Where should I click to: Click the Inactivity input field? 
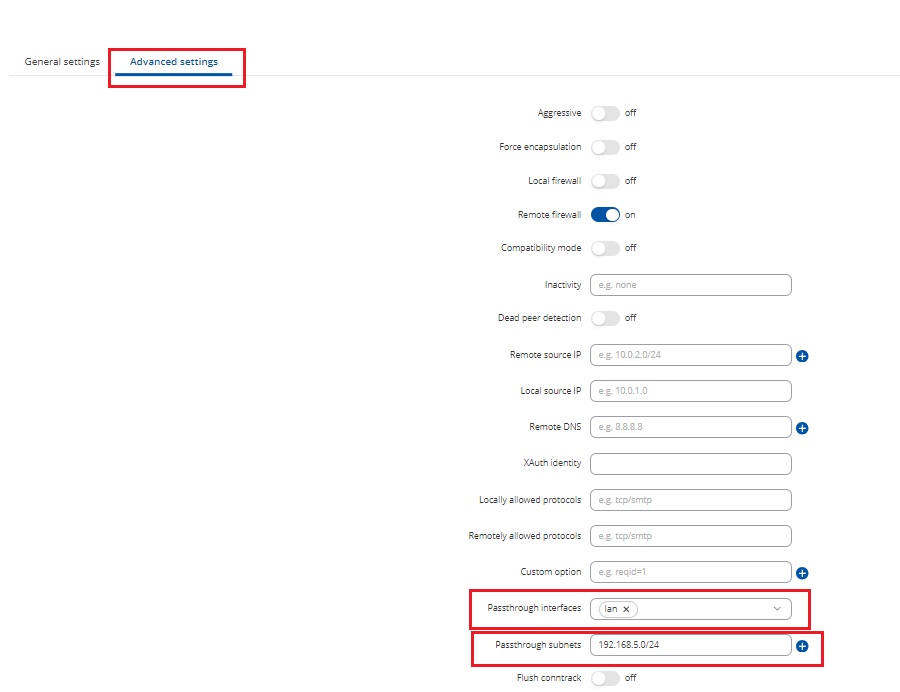pos(690,285)
